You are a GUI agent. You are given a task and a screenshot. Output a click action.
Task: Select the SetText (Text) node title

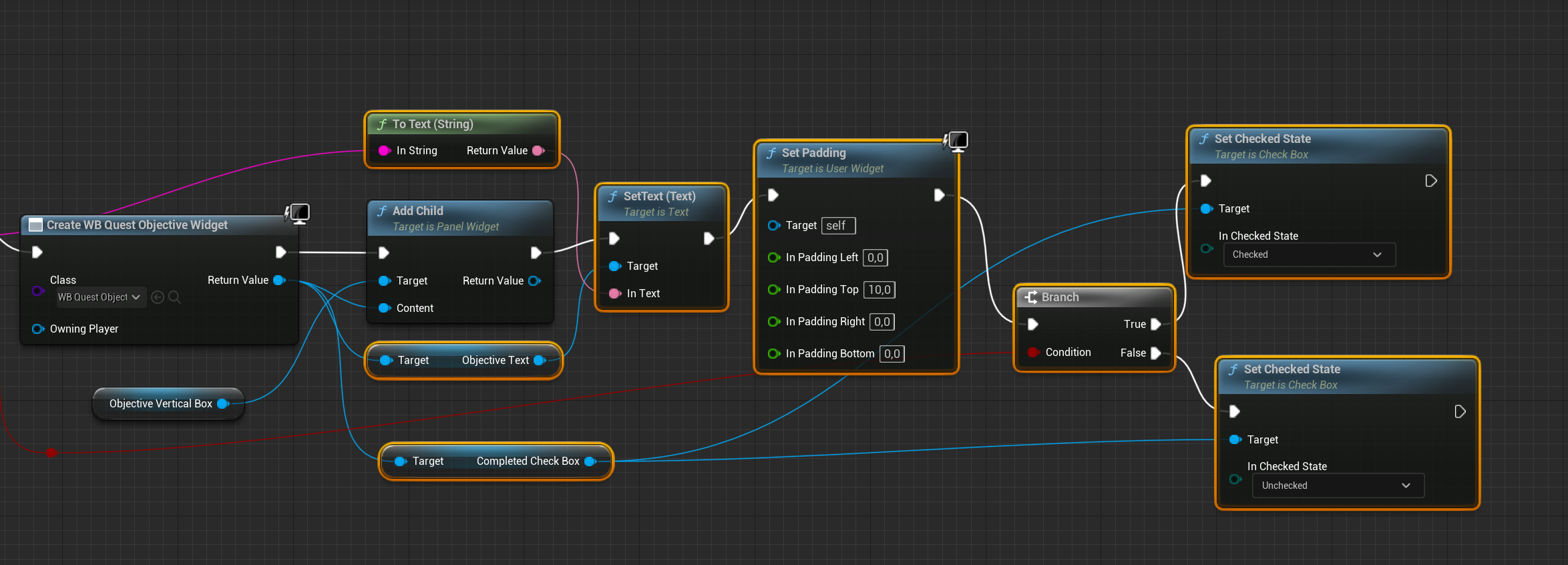click(660, 196)
